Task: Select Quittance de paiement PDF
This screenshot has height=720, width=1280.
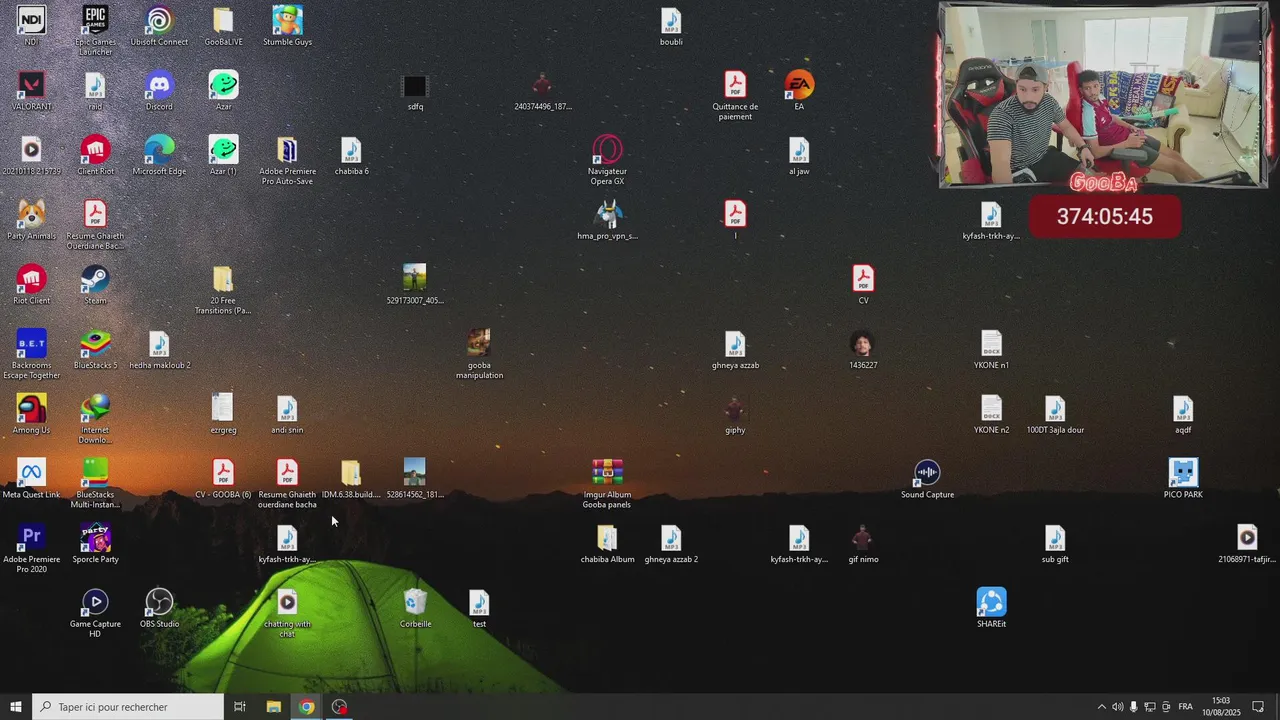Action: point(735,86)
